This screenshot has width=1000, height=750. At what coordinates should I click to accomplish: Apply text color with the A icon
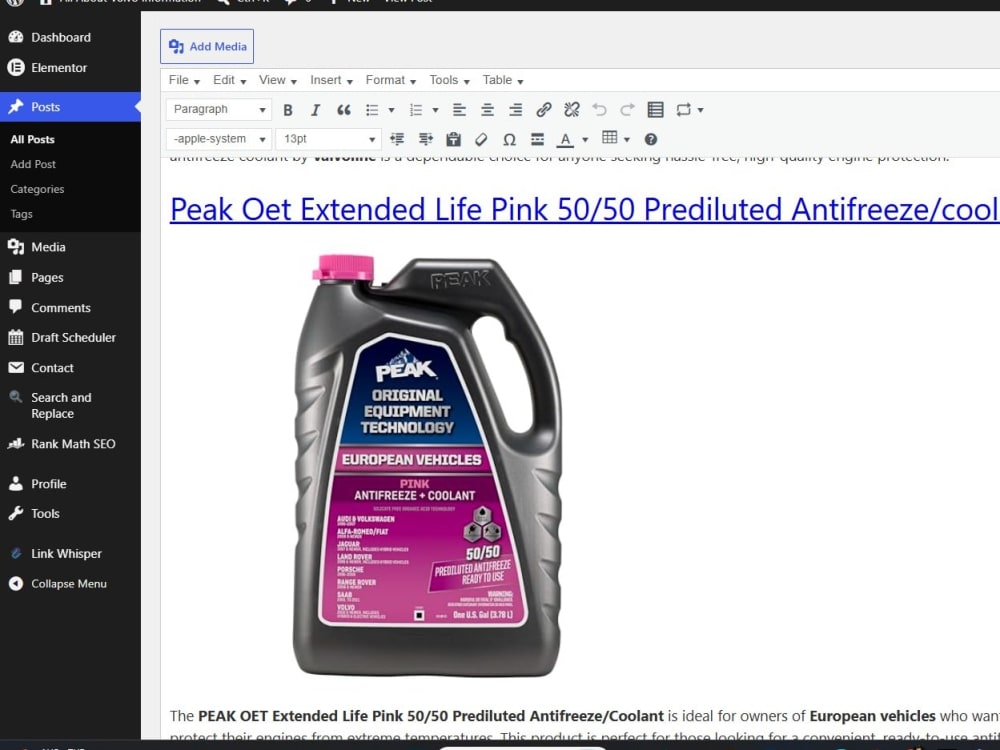click(565, 139)
